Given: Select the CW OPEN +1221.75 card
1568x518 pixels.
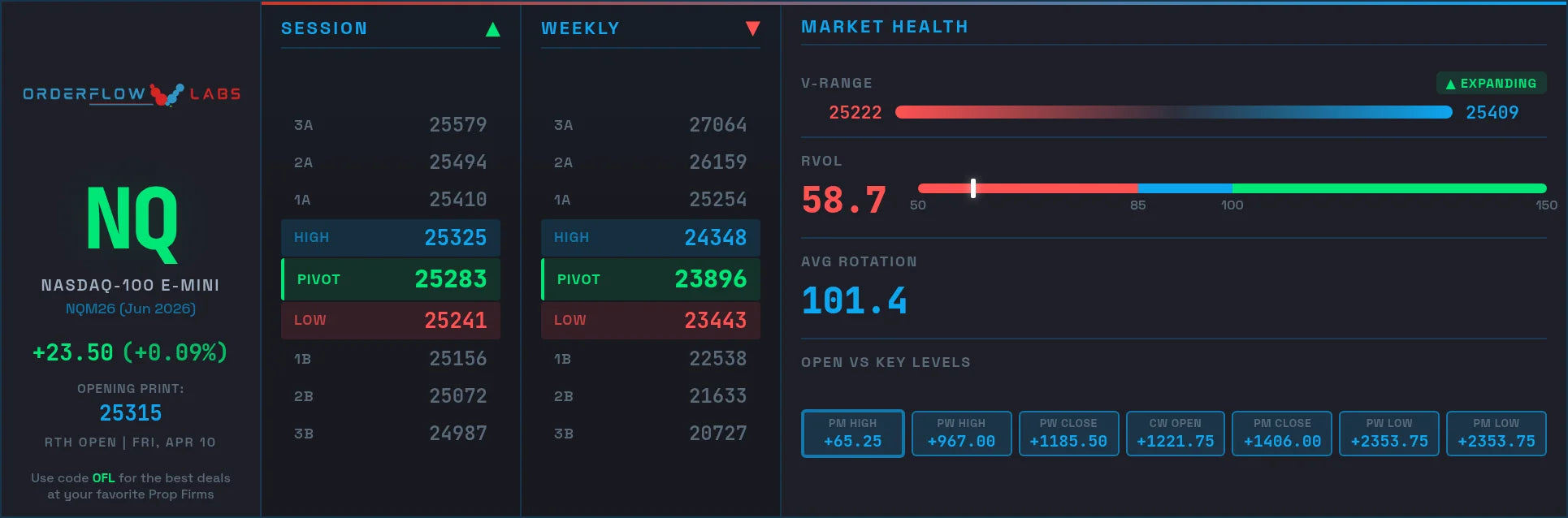Looking at the screenshot, I should (1175, 434).
